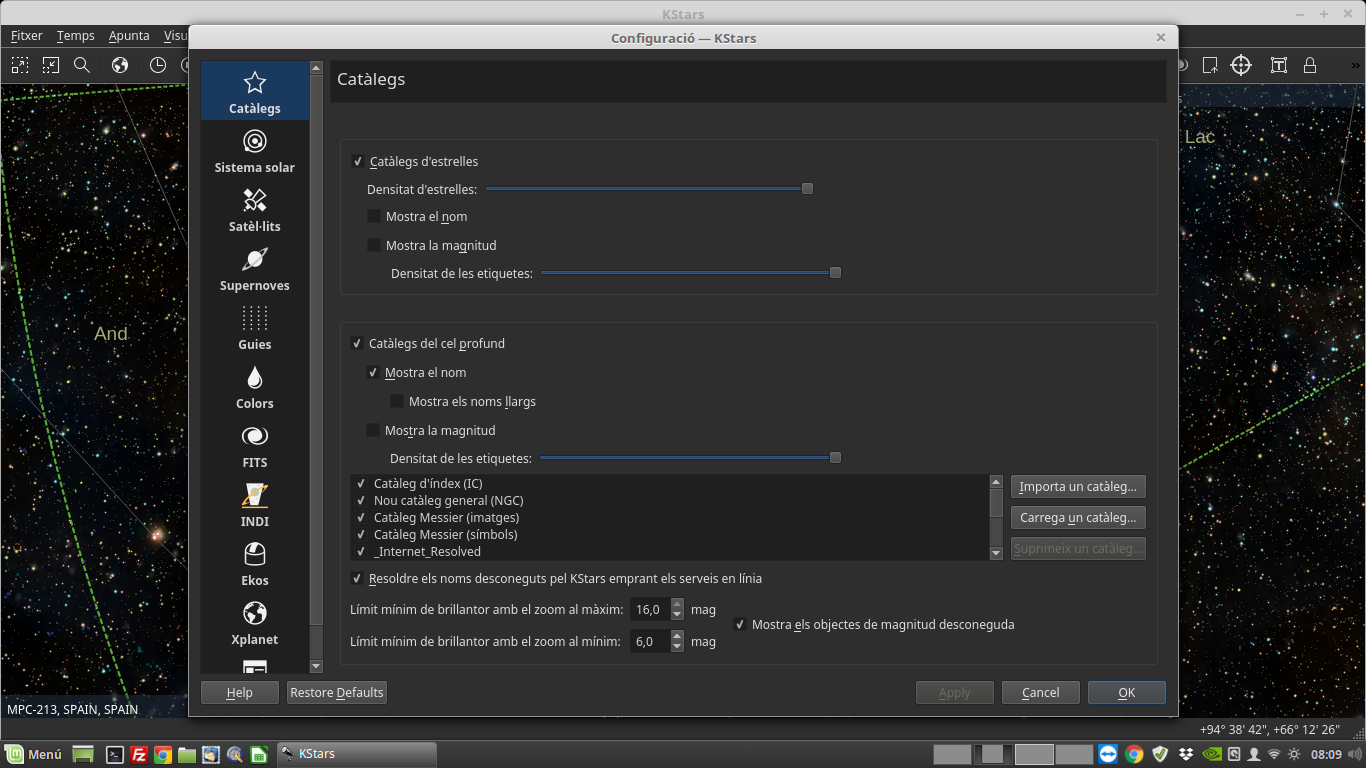
Task: Open the terminal from the taskbar
Action: (x=115, y=755)
